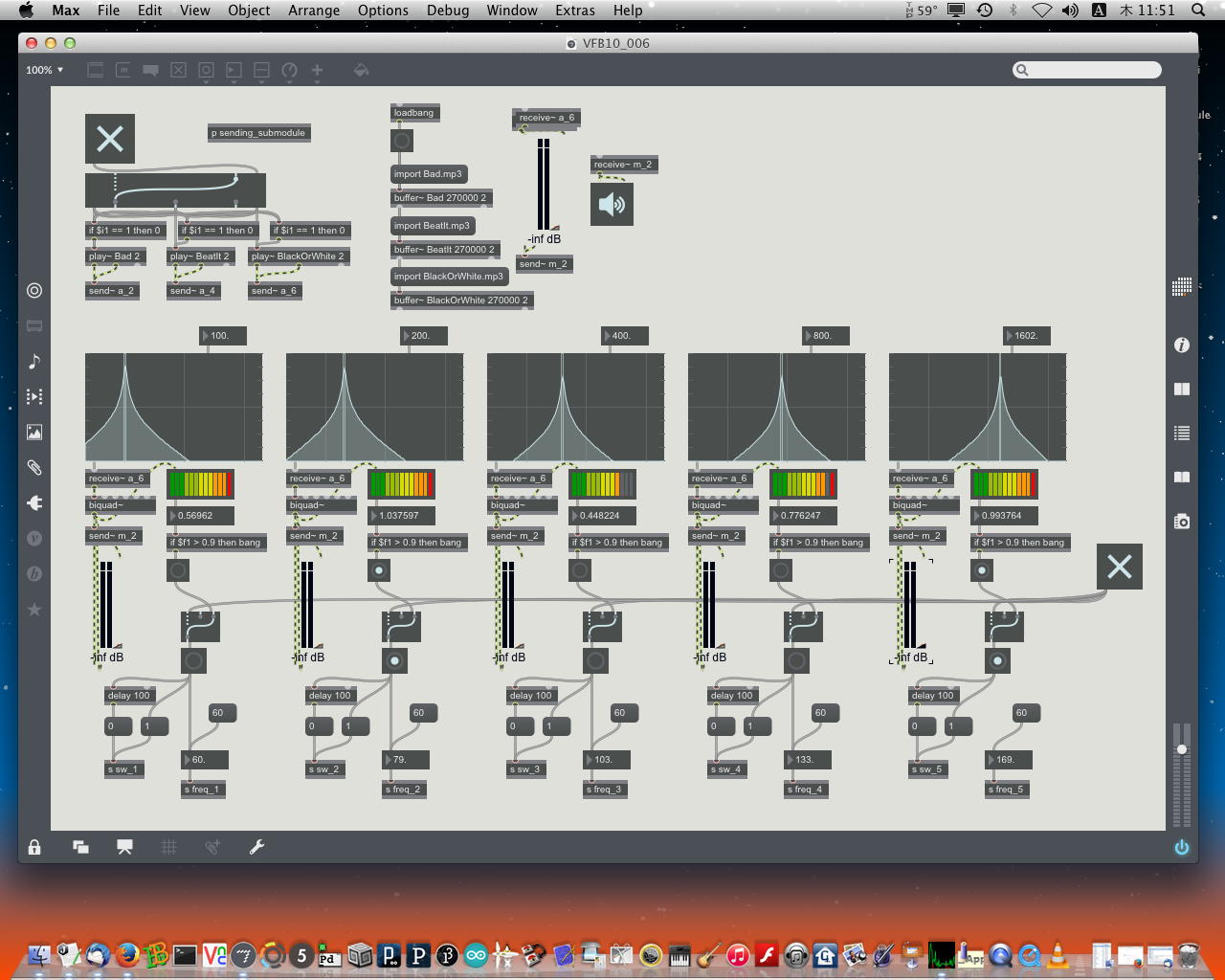Toggle the X toggle right of the filter columns

tap(1120, 567)
